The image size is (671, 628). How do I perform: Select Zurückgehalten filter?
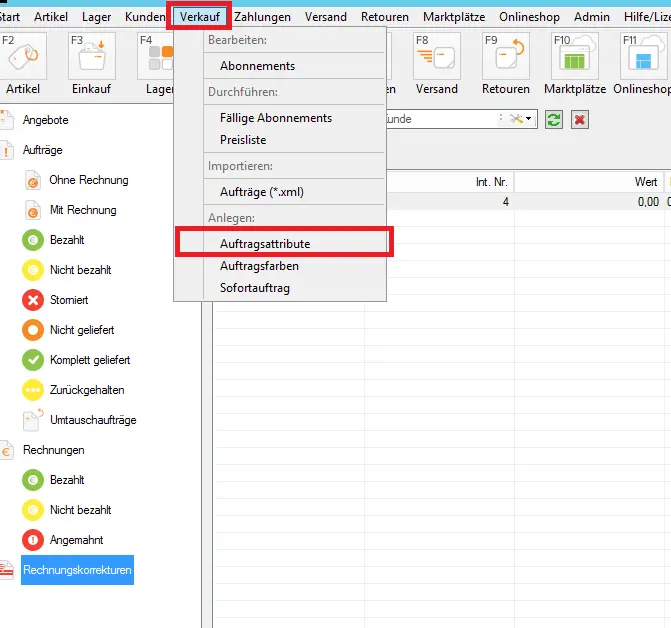pyautogui.click(x=87, y=390)
